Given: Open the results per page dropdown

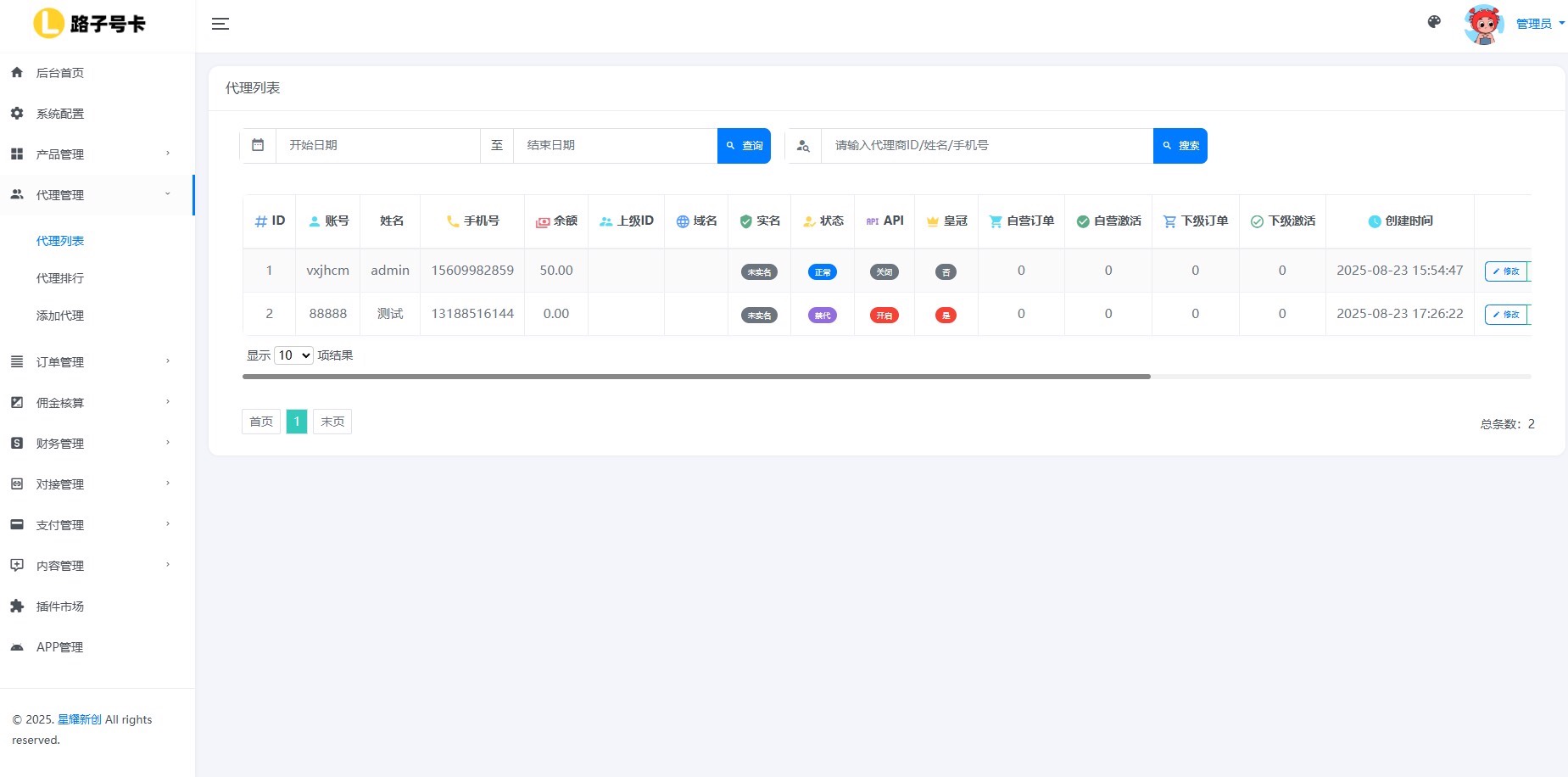Looking at the screenshot, I should (x=293, y=355).
